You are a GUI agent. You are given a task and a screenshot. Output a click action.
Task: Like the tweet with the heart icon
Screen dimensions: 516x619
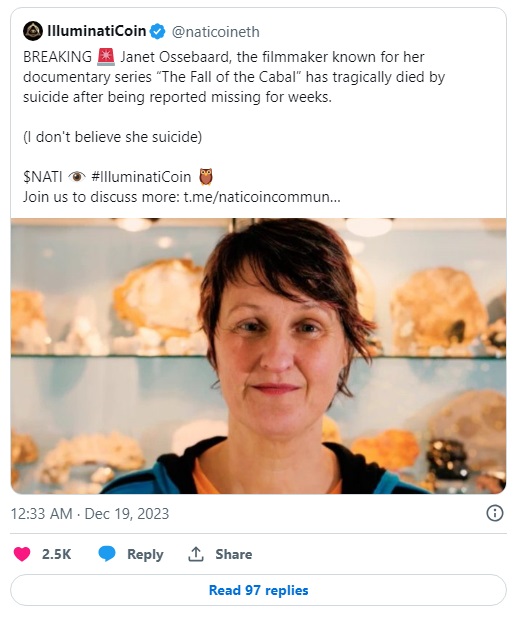pyautogui.click(x=22, y=554)
